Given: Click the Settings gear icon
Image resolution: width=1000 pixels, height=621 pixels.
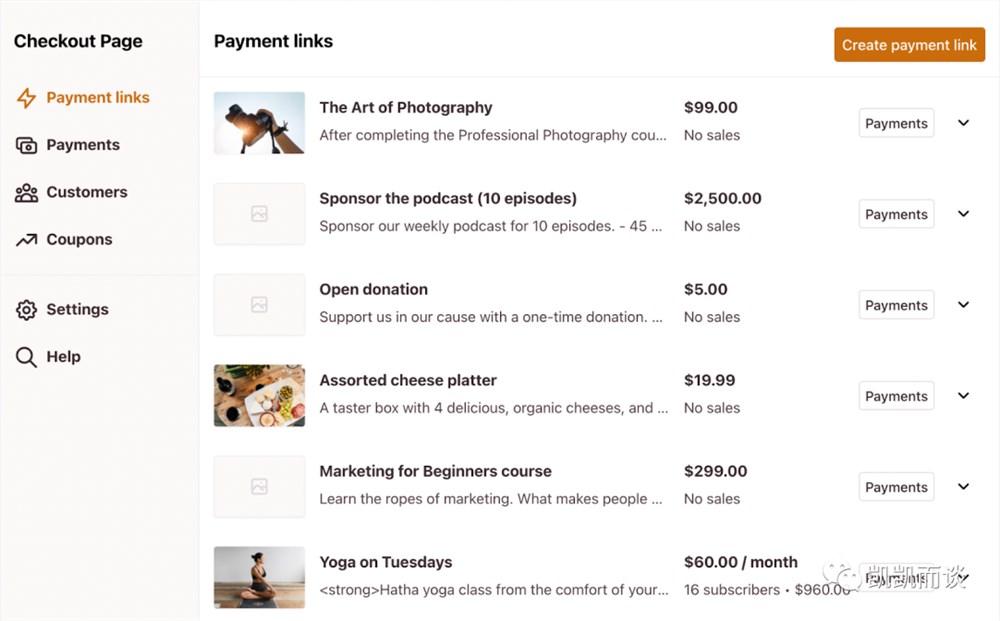Looking at the screenshot, I should pyautogui.click(x=26, y=310).
